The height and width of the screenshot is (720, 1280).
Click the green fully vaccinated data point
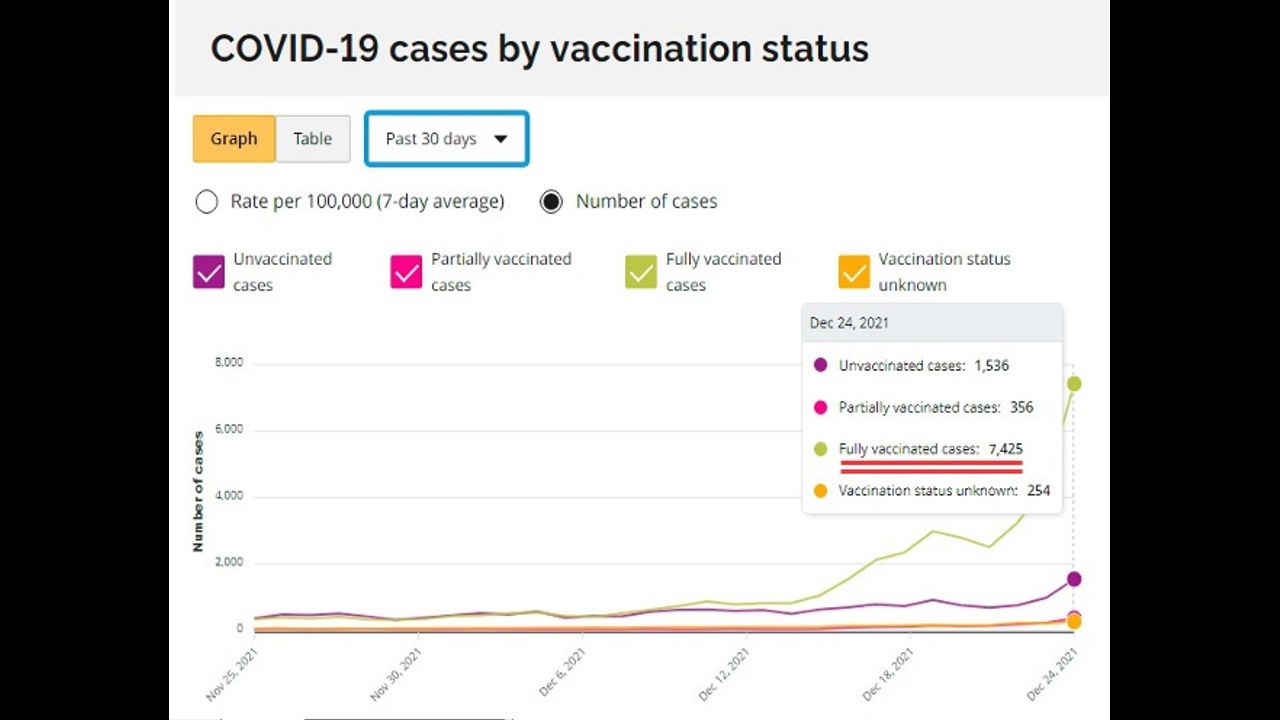1073,384
